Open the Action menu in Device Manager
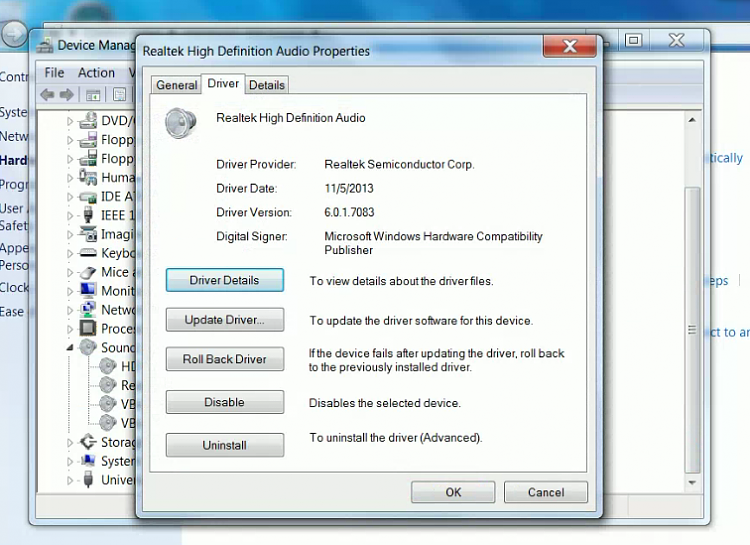This screenshot has width=750, height=545. coord(96,73)
